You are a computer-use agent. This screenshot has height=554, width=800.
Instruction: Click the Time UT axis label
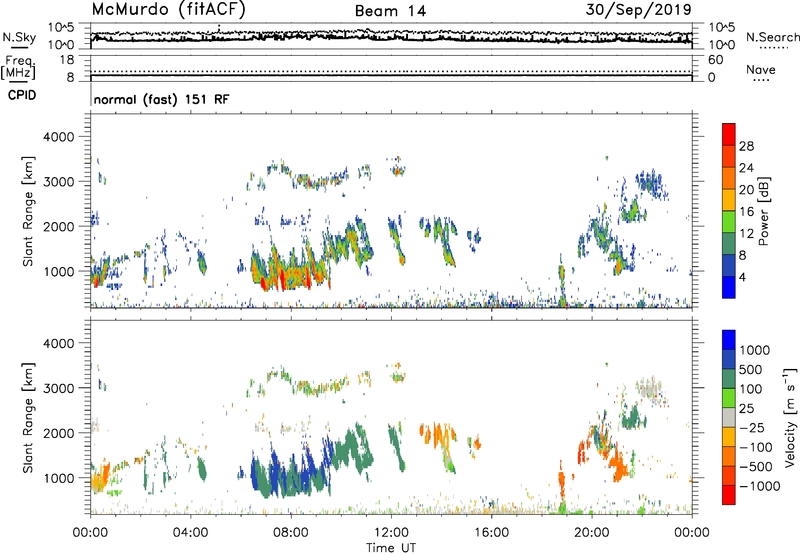coord(391,548)
